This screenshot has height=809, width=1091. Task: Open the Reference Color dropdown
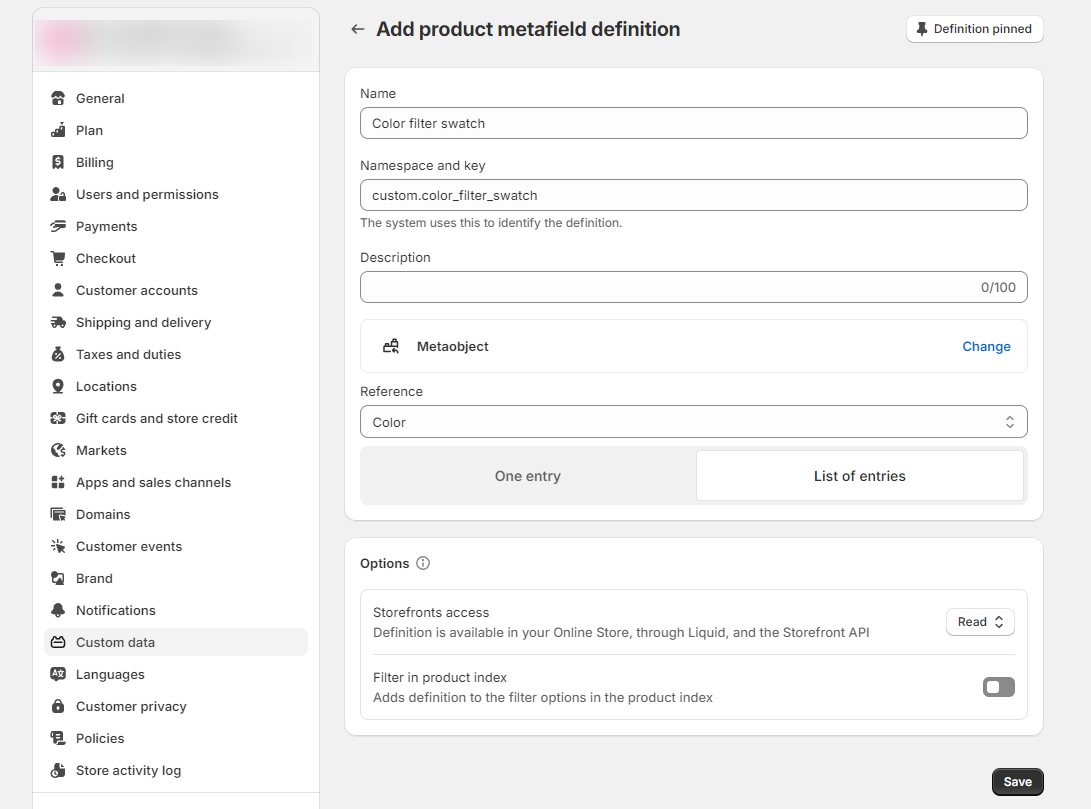click(693, 422)
